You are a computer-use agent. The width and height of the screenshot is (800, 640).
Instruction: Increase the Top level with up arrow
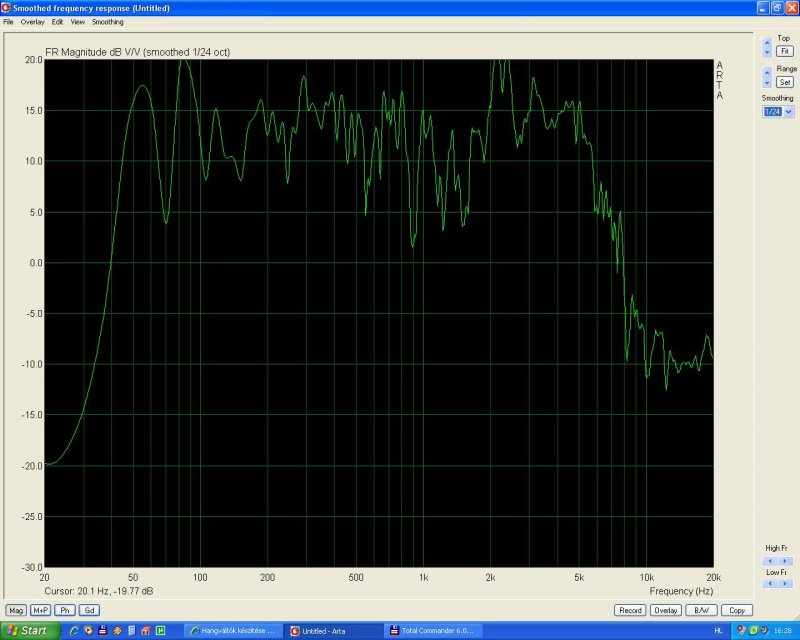[767, 42]
